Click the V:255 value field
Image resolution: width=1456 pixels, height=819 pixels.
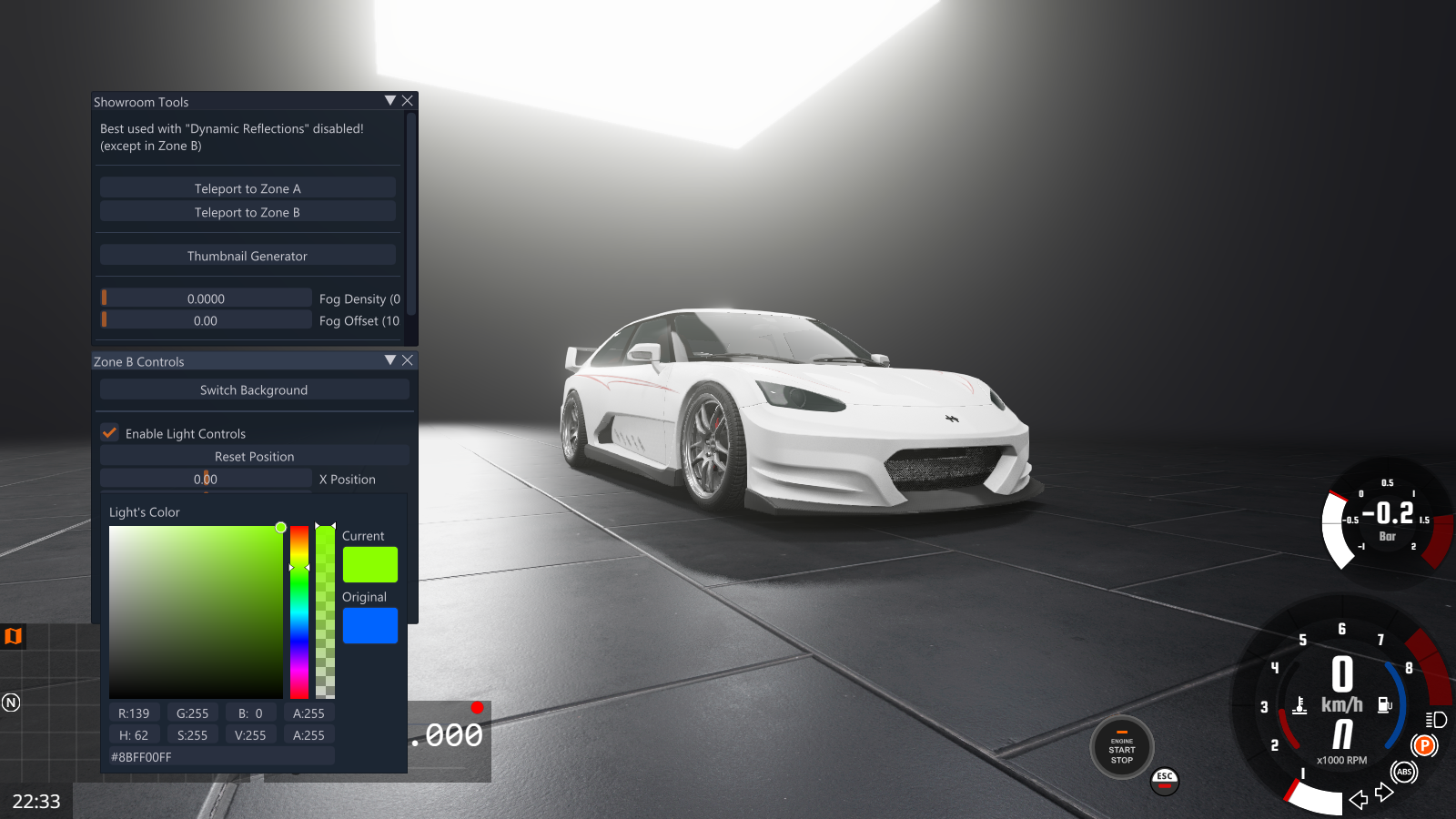click(251, 735)
